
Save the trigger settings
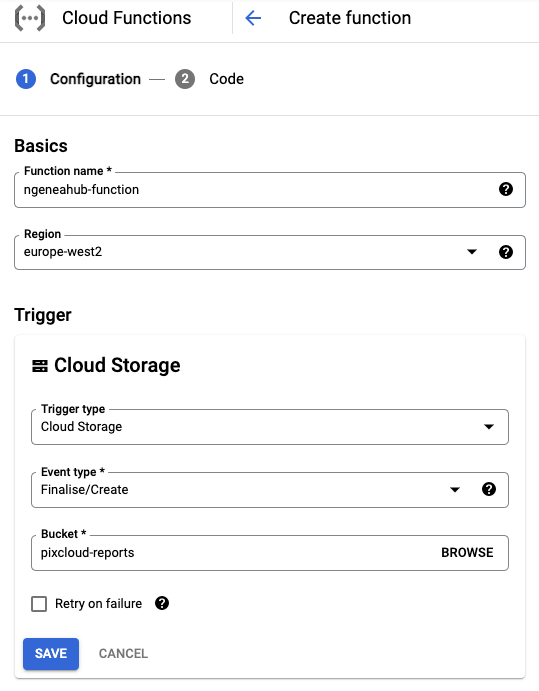click(x=51, y=654)
